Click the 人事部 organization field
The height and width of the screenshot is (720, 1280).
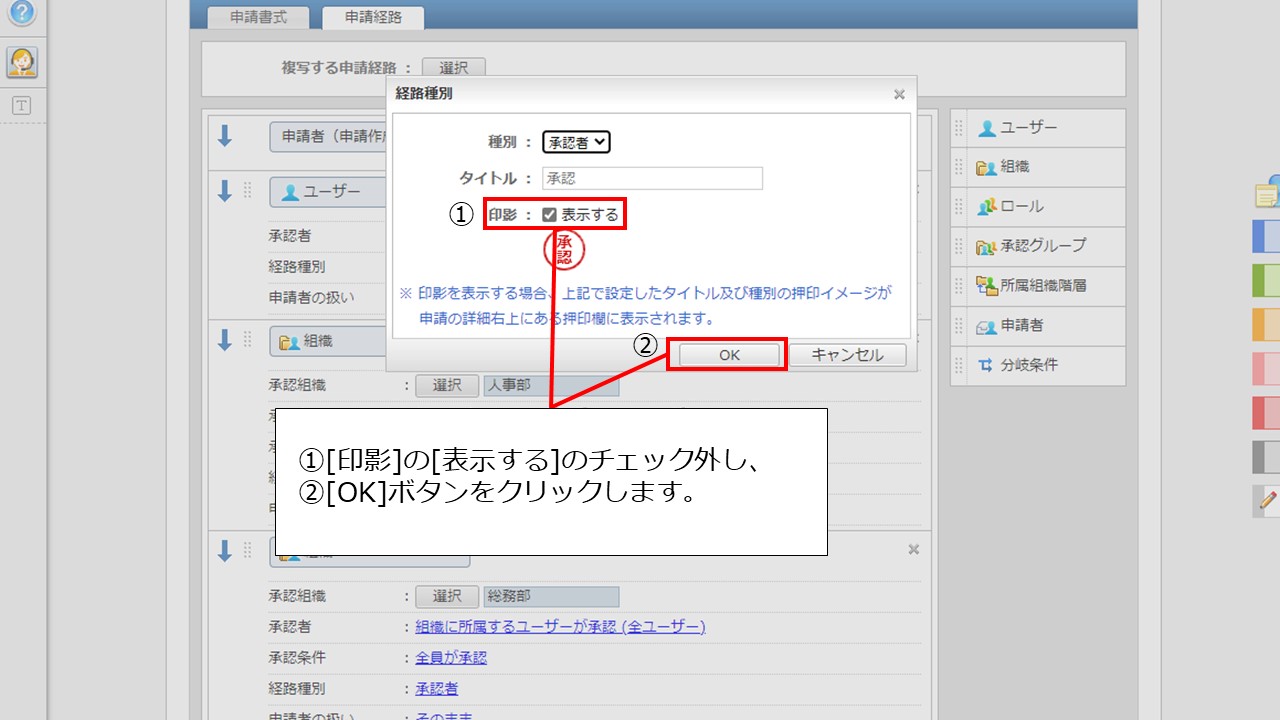pyautogui.click(x=551, y=385)
